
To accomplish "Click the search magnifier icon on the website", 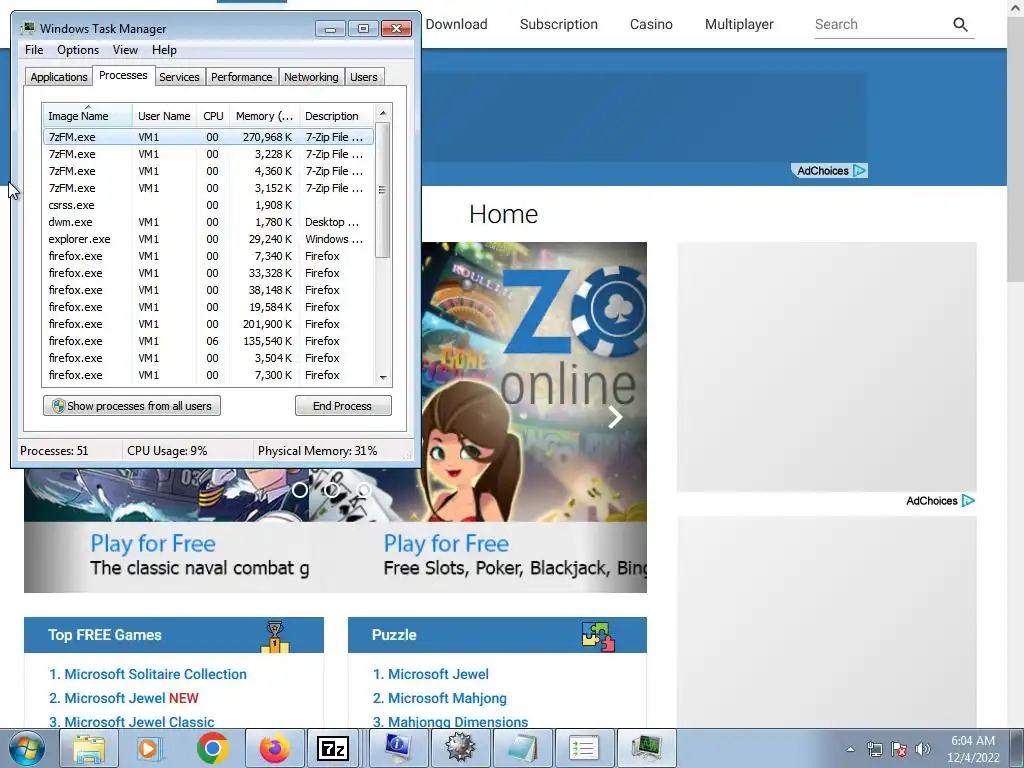I will pyautogui.click(x=960, y=25).
